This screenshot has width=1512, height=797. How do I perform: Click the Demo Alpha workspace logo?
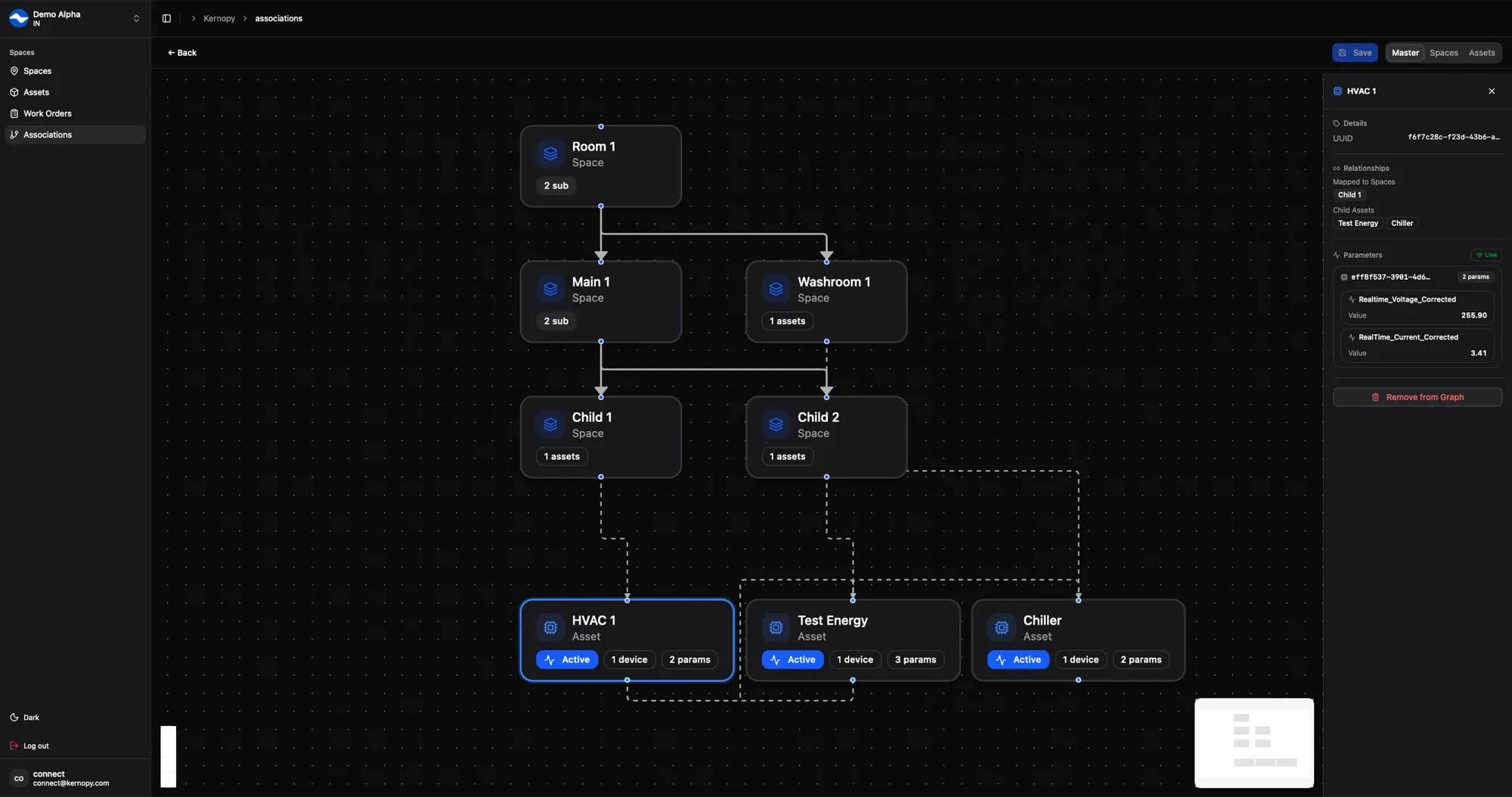[19, 19]
